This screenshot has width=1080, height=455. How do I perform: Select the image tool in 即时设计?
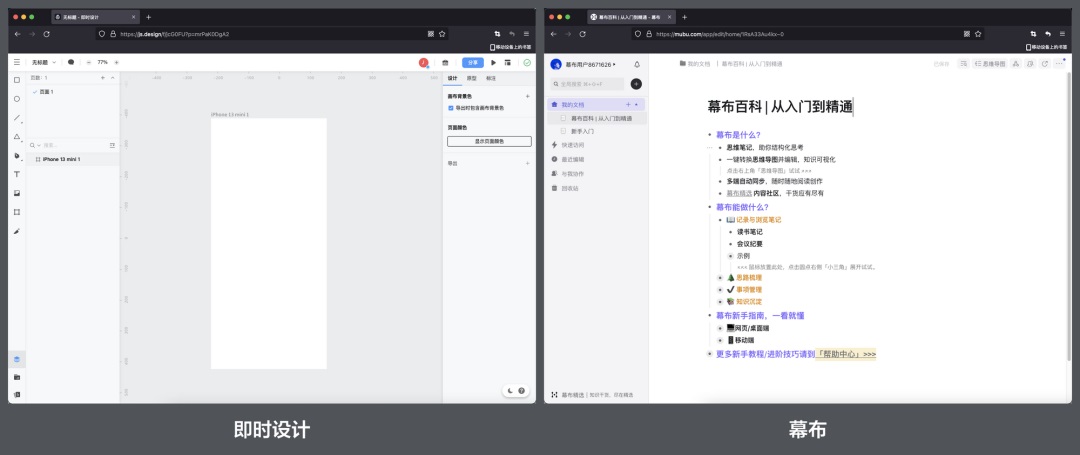tap(17, 193)
